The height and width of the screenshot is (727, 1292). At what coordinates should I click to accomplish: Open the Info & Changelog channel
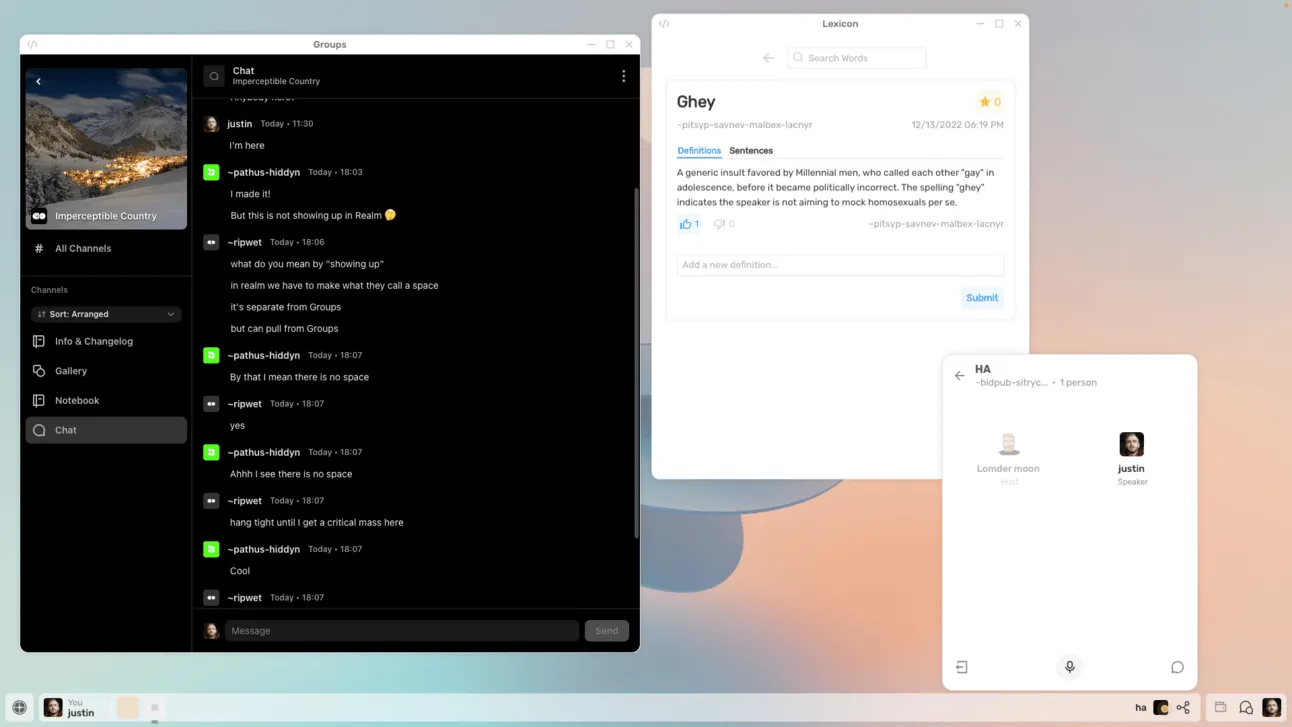[106, 341]
